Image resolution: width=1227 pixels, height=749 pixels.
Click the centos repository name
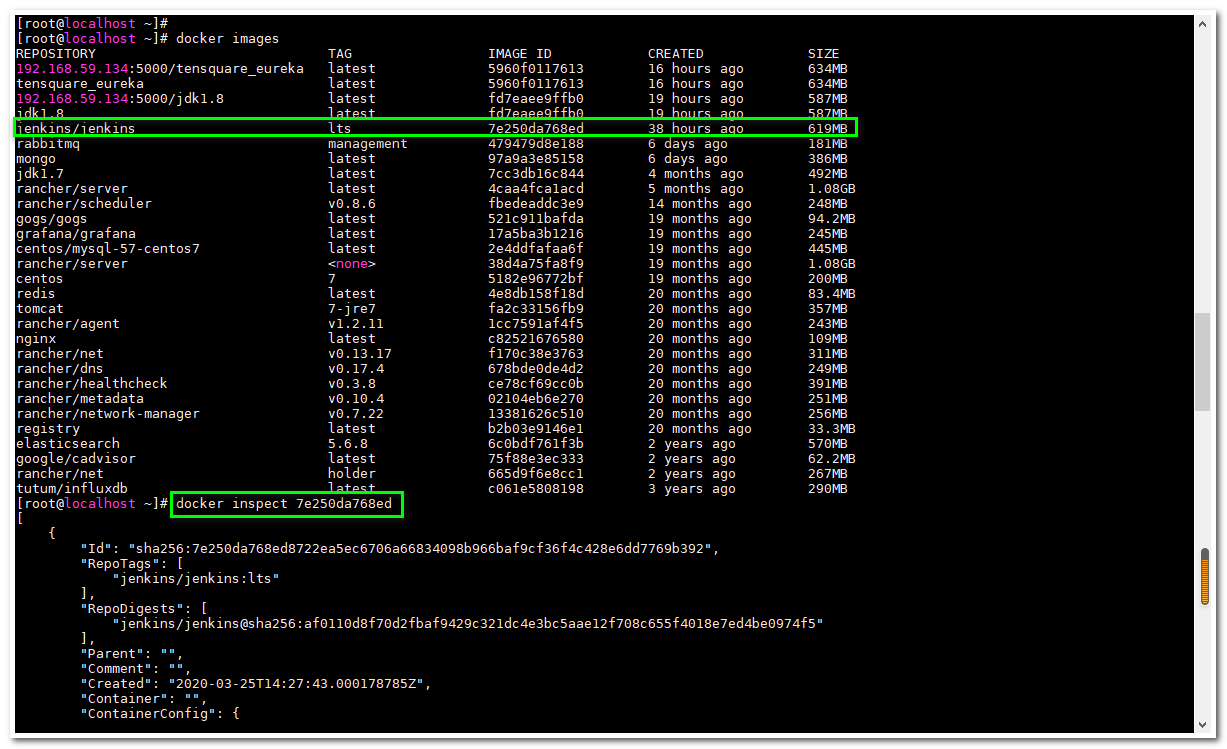click(40, 278)
